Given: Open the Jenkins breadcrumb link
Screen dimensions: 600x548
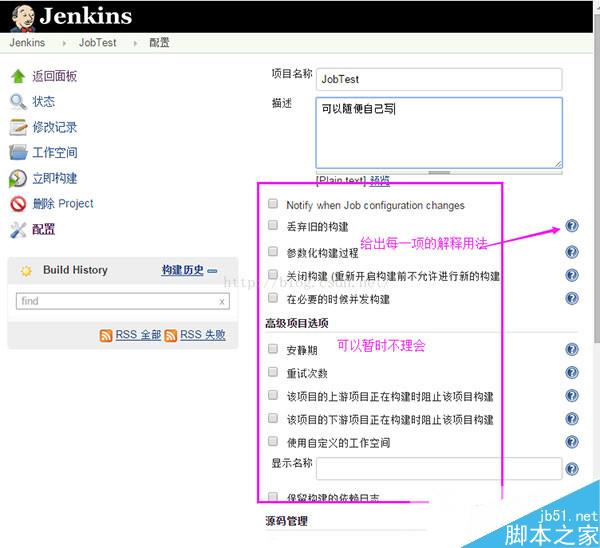Looking at the screenshot, I should [27, 42].
